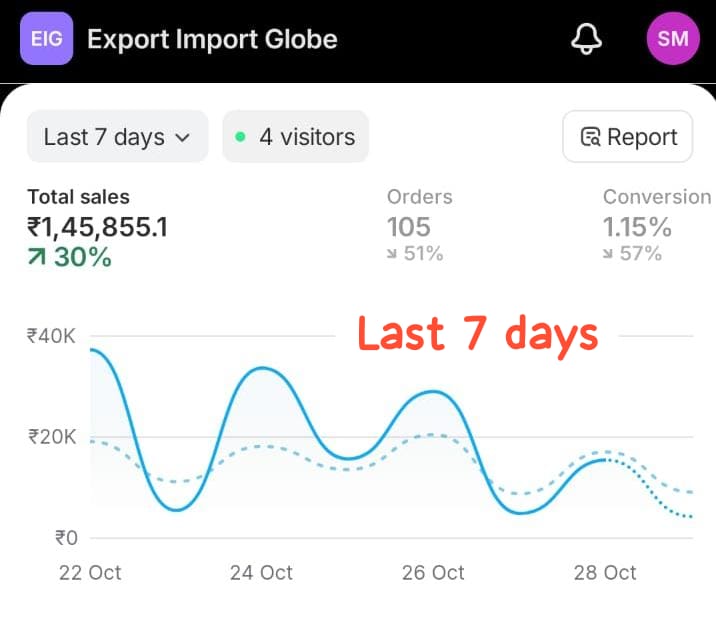Open the SM profile avatar
Image resolution: width=716 pixels, height=623 pixels.
pos(673,39)
